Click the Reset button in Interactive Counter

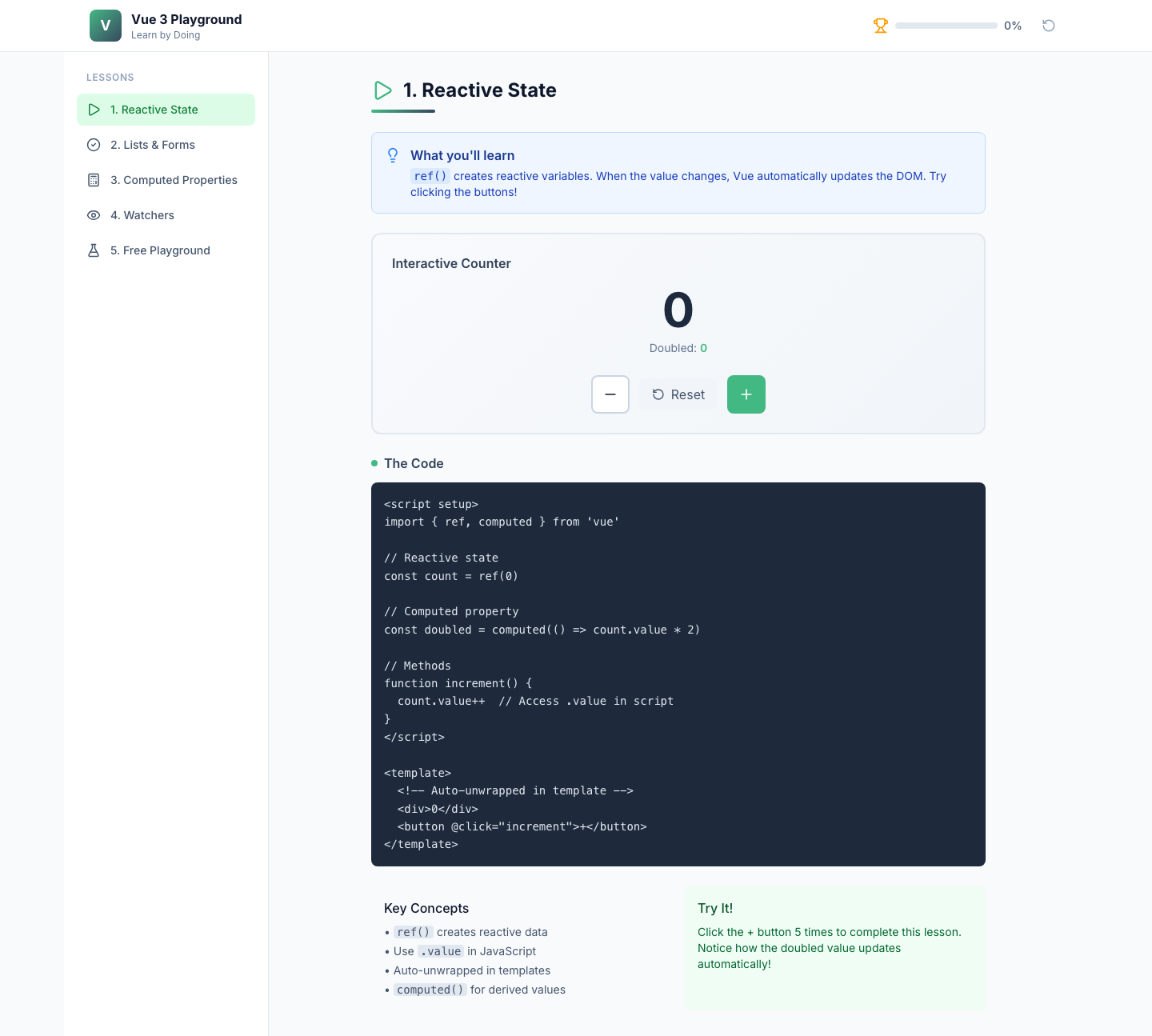678,394
